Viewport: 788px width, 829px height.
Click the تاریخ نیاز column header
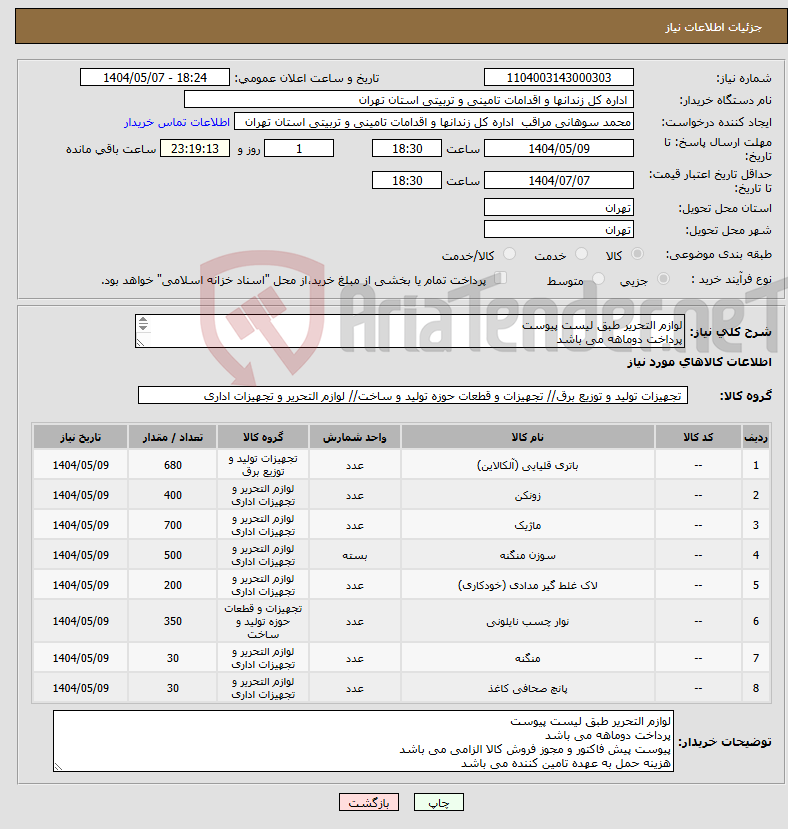[80, 437]
